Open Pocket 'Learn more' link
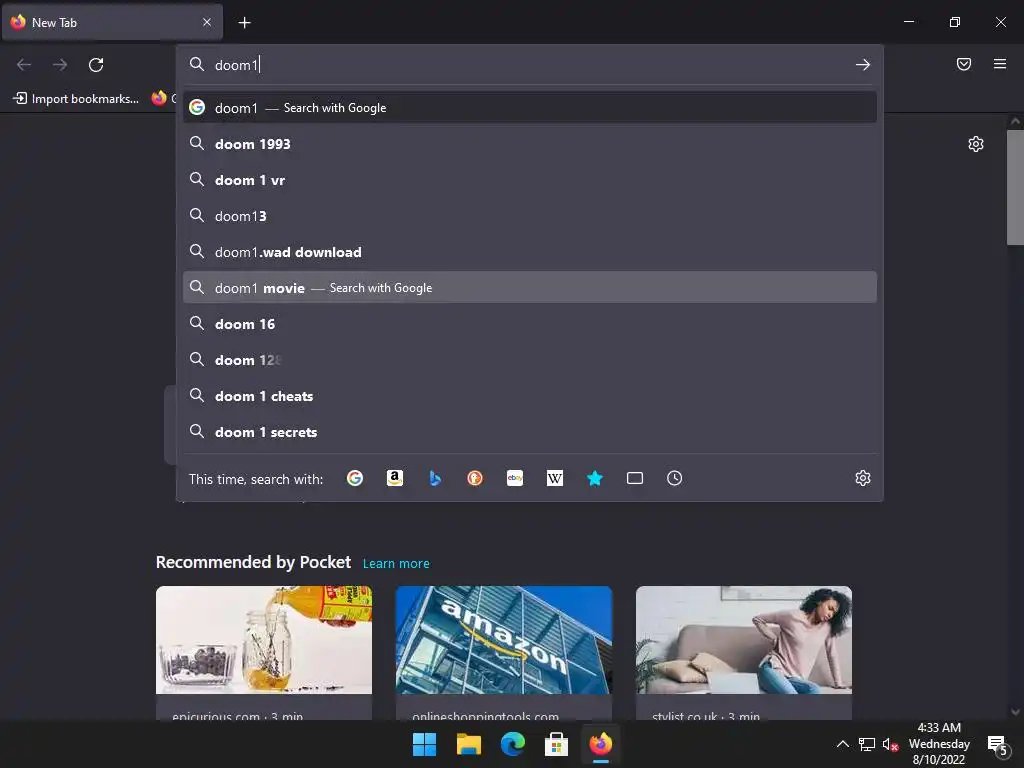The image size is (1024, 768). [396, 564]
